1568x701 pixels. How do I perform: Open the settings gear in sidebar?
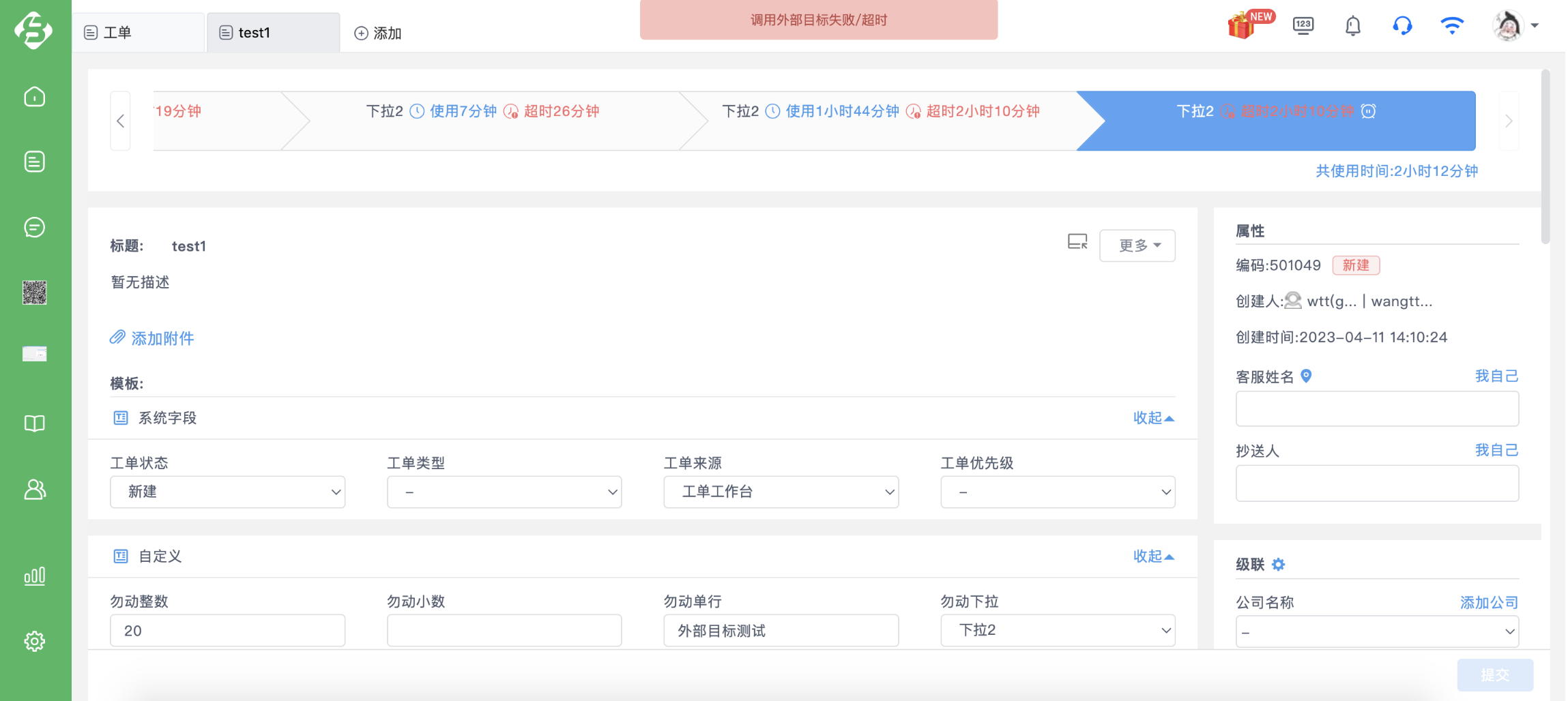point(35,641)
